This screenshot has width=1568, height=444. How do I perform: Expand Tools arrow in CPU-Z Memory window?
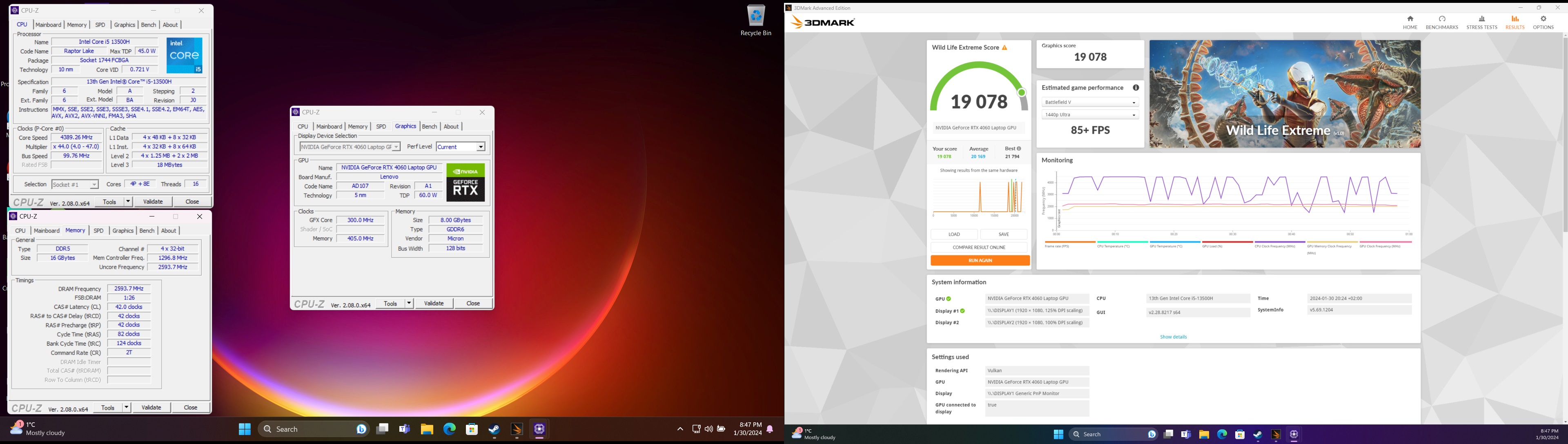(x=126, y=408)
